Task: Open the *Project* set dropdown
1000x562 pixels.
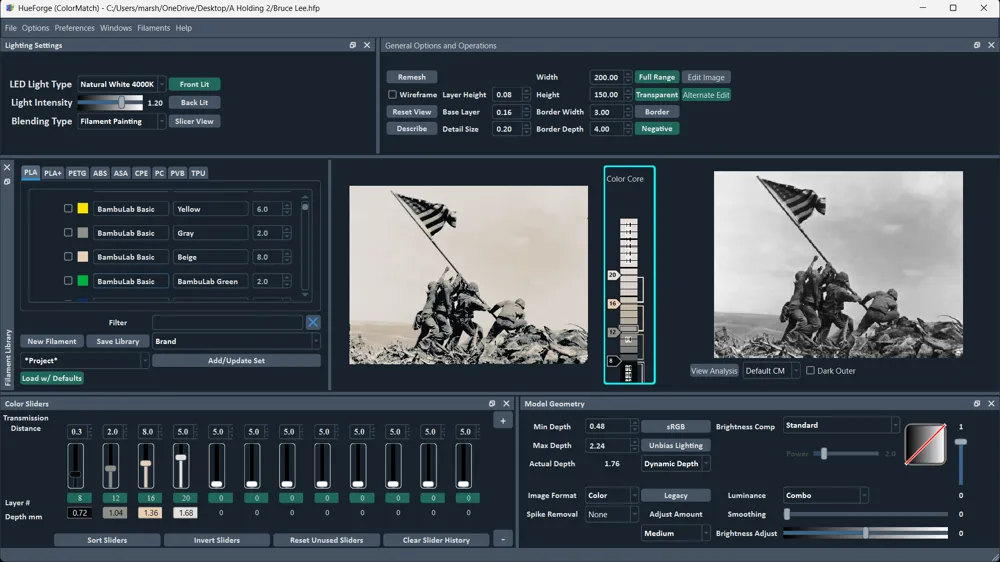Action: 84,360
